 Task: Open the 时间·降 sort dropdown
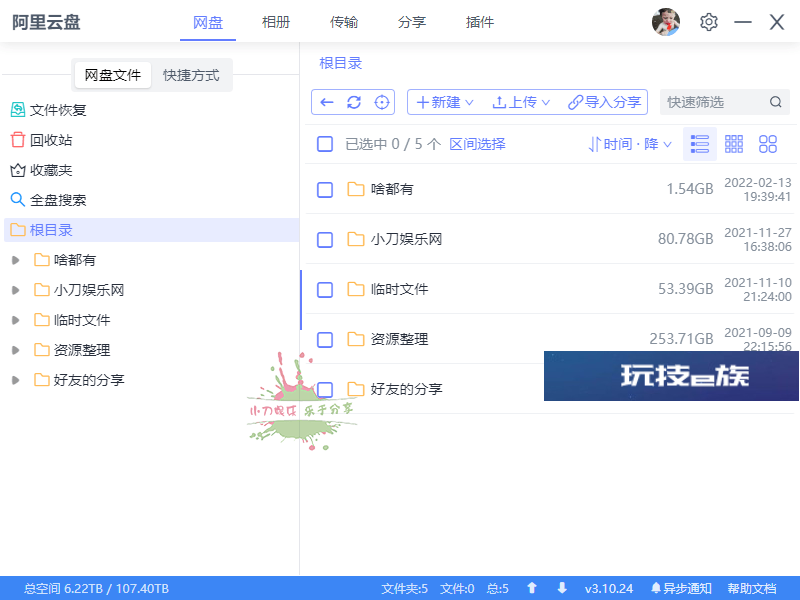630,144
